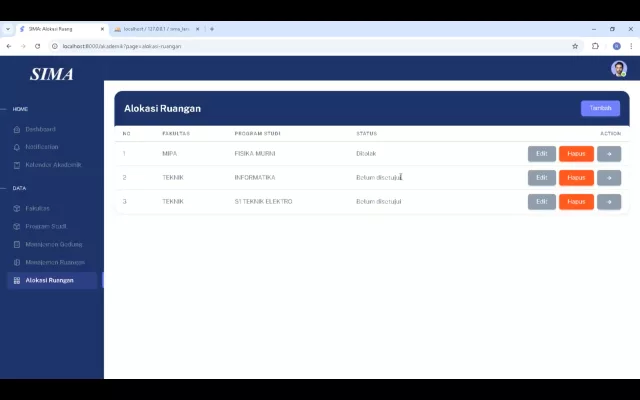Click the MIPA faculty cell
The height and width of the screenshot is (400, 640).
click(170, 154)
